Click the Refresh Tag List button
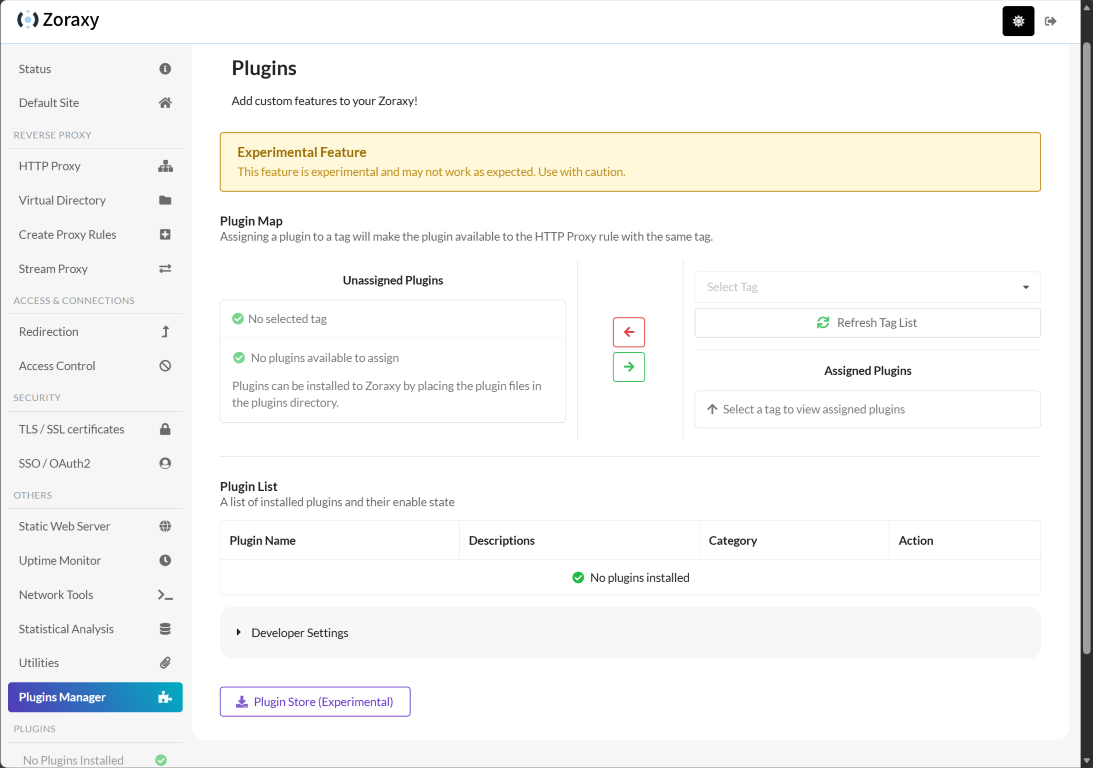This screenshot has height=768, width=1093. pyautogui.click(x=867, y=323)
